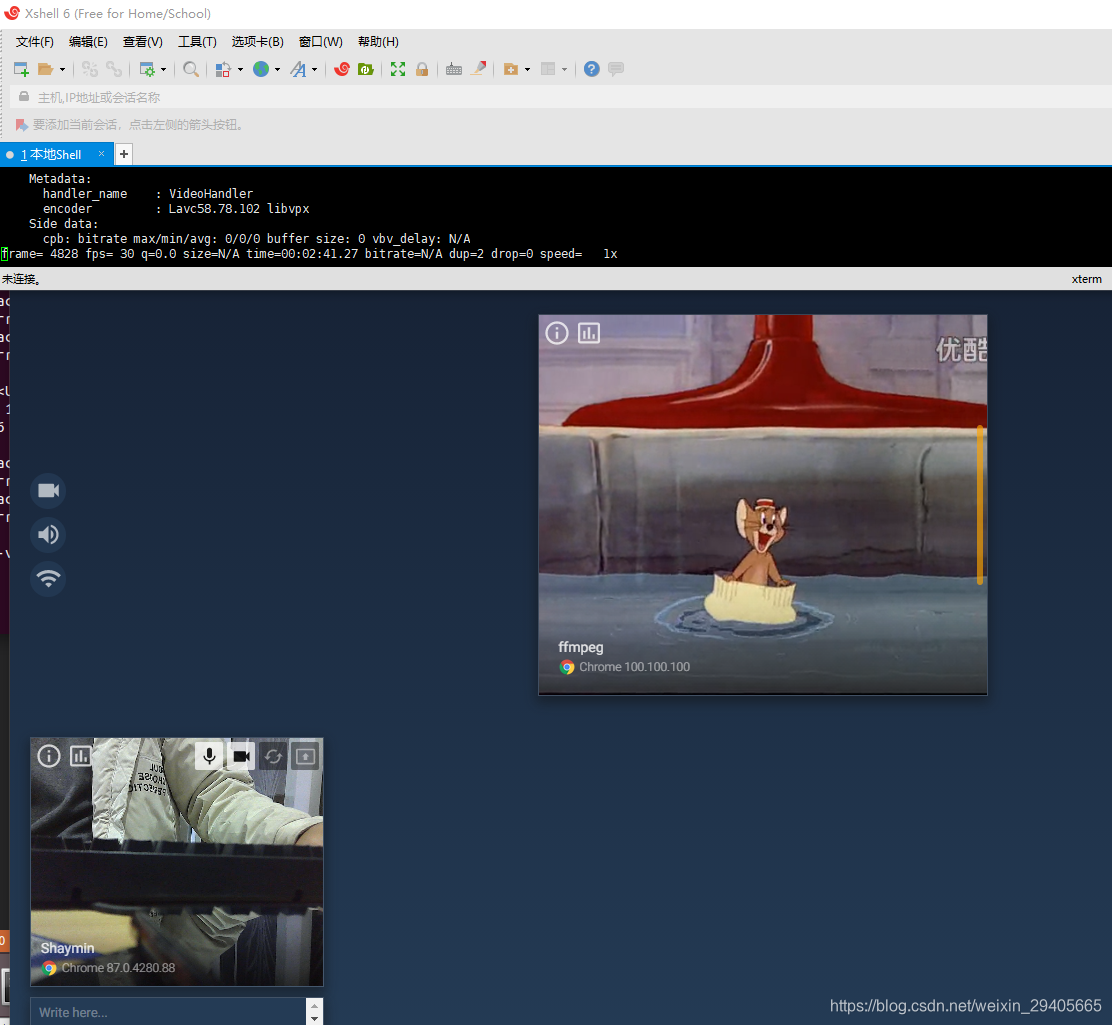Open the blue Help question icon
Viewport: 1112px width, 1025px height.
click(x=591, y=69)
